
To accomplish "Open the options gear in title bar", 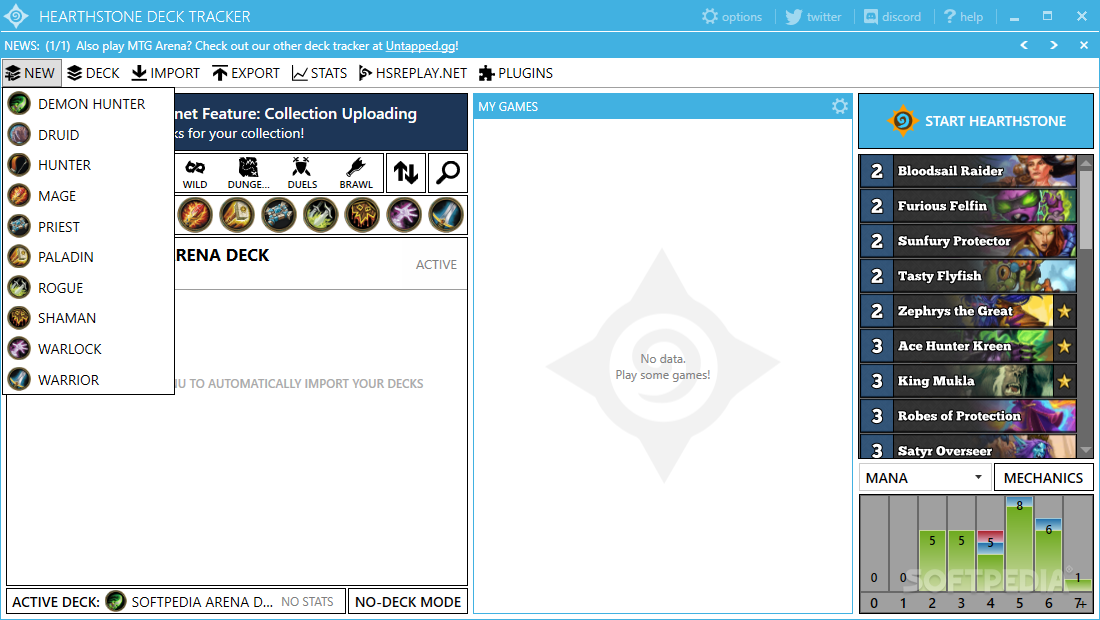I will [x=732, y=16].
